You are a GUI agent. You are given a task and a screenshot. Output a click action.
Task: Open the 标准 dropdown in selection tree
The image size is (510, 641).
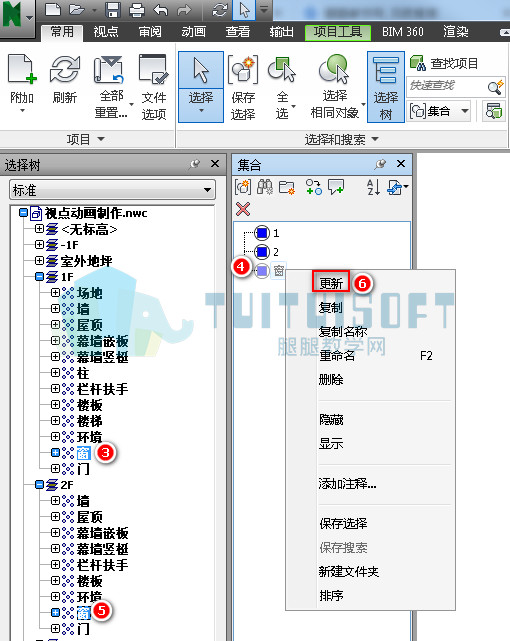tap(112, 190)
